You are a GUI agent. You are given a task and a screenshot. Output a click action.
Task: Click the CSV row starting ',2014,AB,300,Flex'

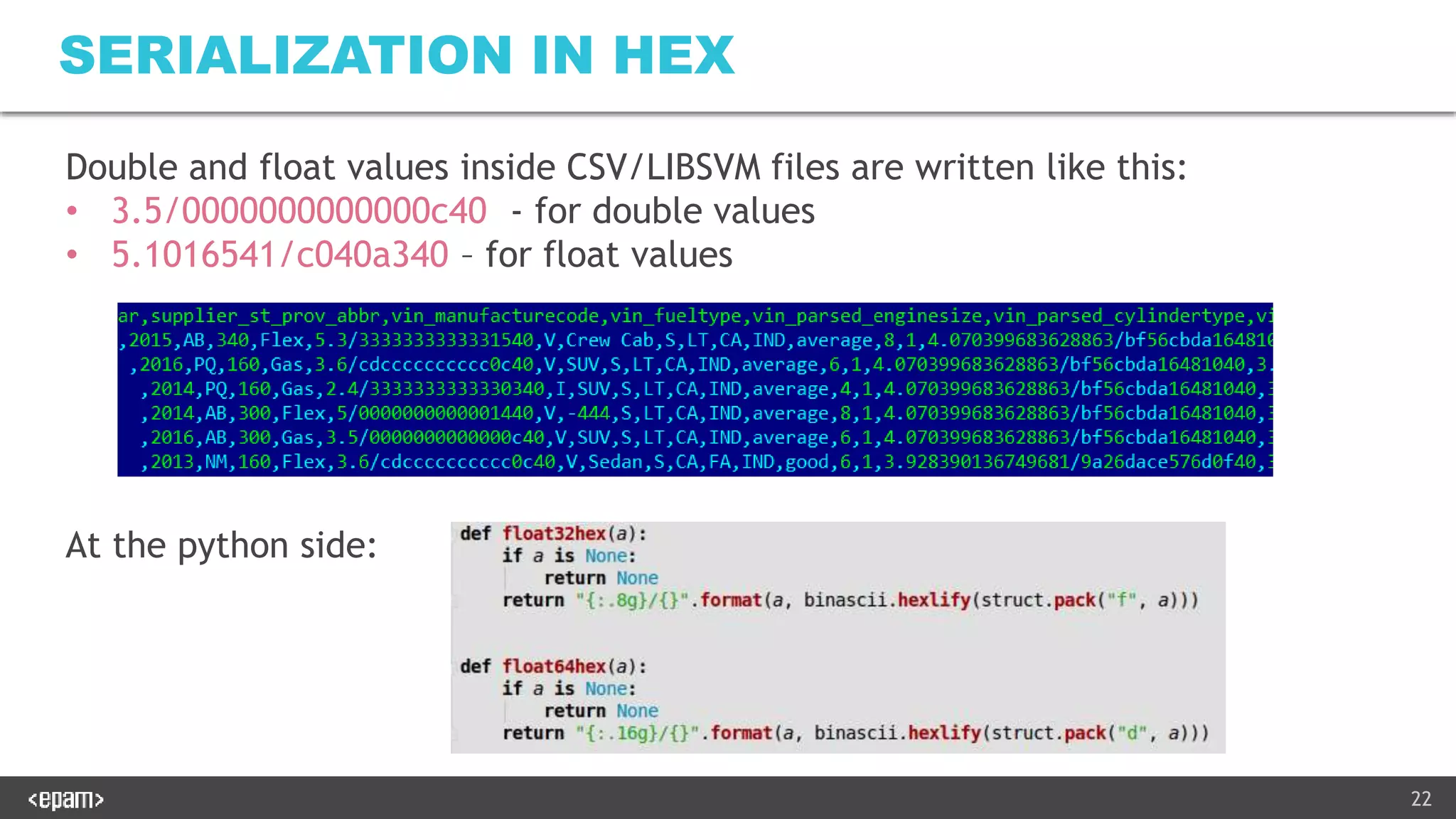(x=706, y=413)
